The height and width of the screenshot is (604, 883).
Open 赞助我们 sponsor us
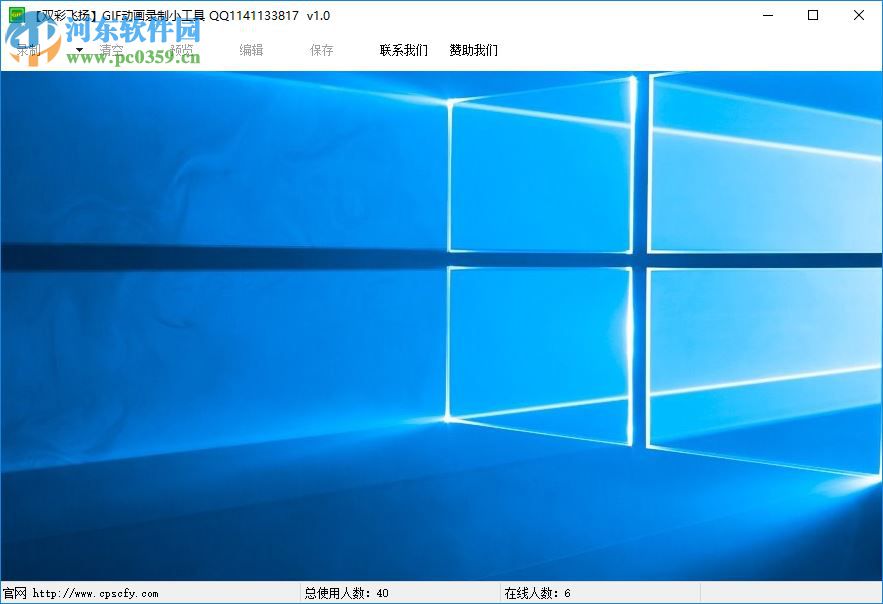474,50
